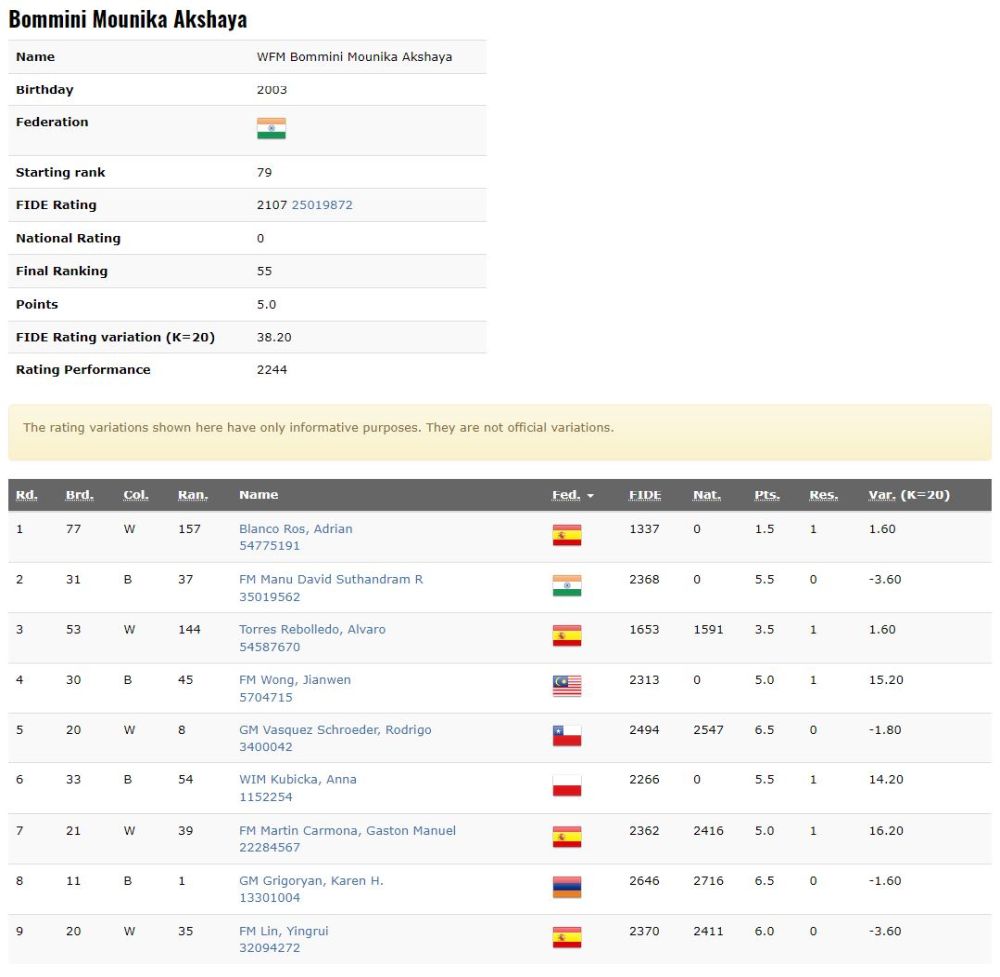Click the Name column header in the rounds table
This screenshot has height=977, width=1000.
click(x=258, y=495)
